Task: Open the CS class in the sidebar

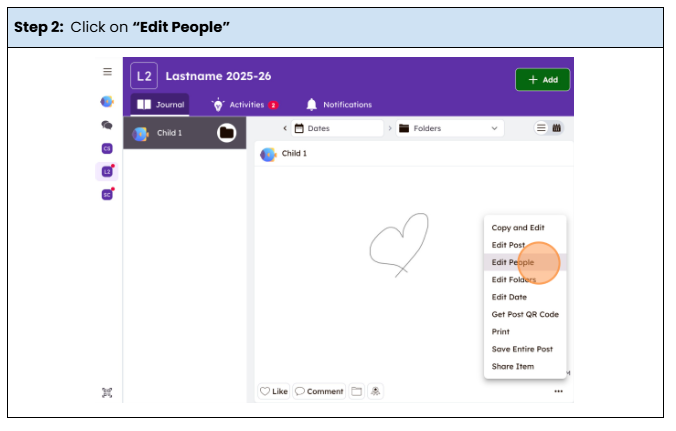Action: (107, 148)
